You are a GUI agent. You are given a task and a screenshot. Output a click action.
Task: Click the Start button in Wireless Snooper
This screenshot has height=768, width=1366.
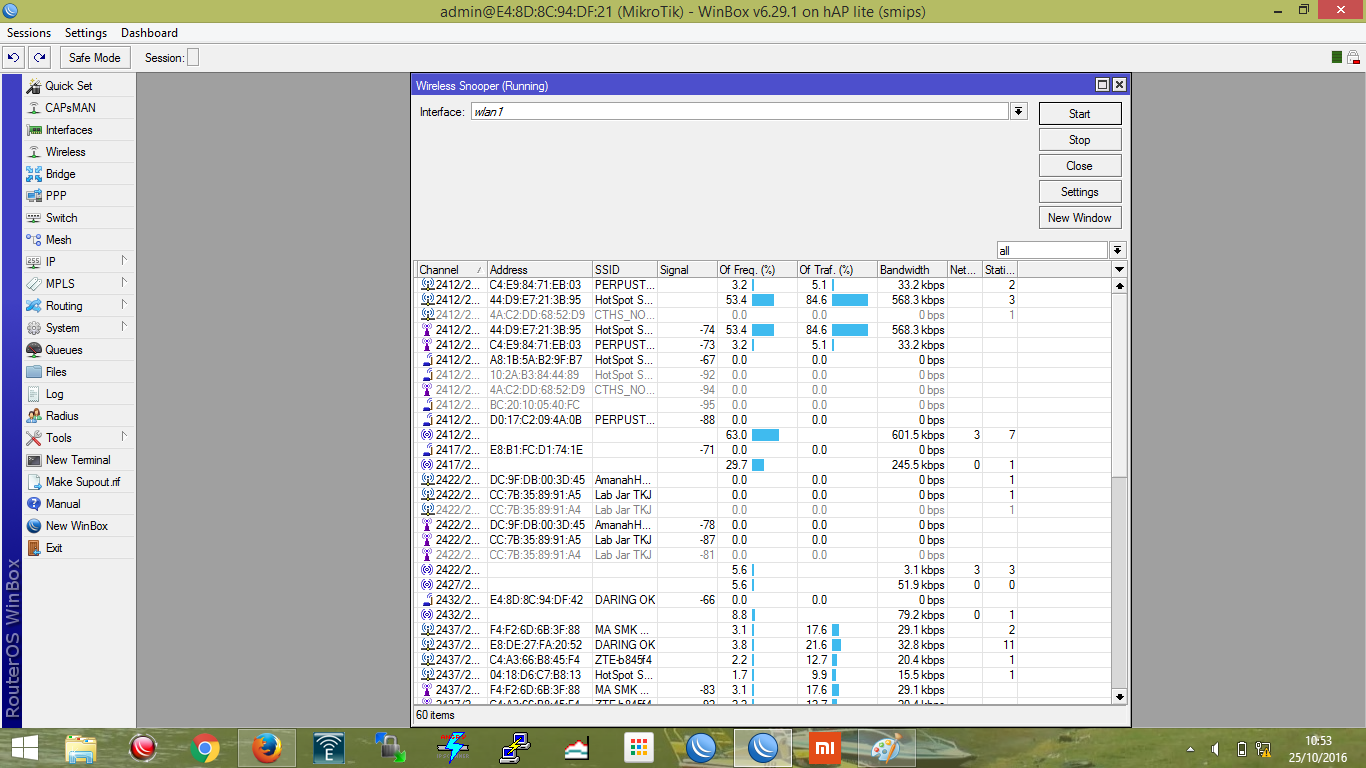point(1080,114)
